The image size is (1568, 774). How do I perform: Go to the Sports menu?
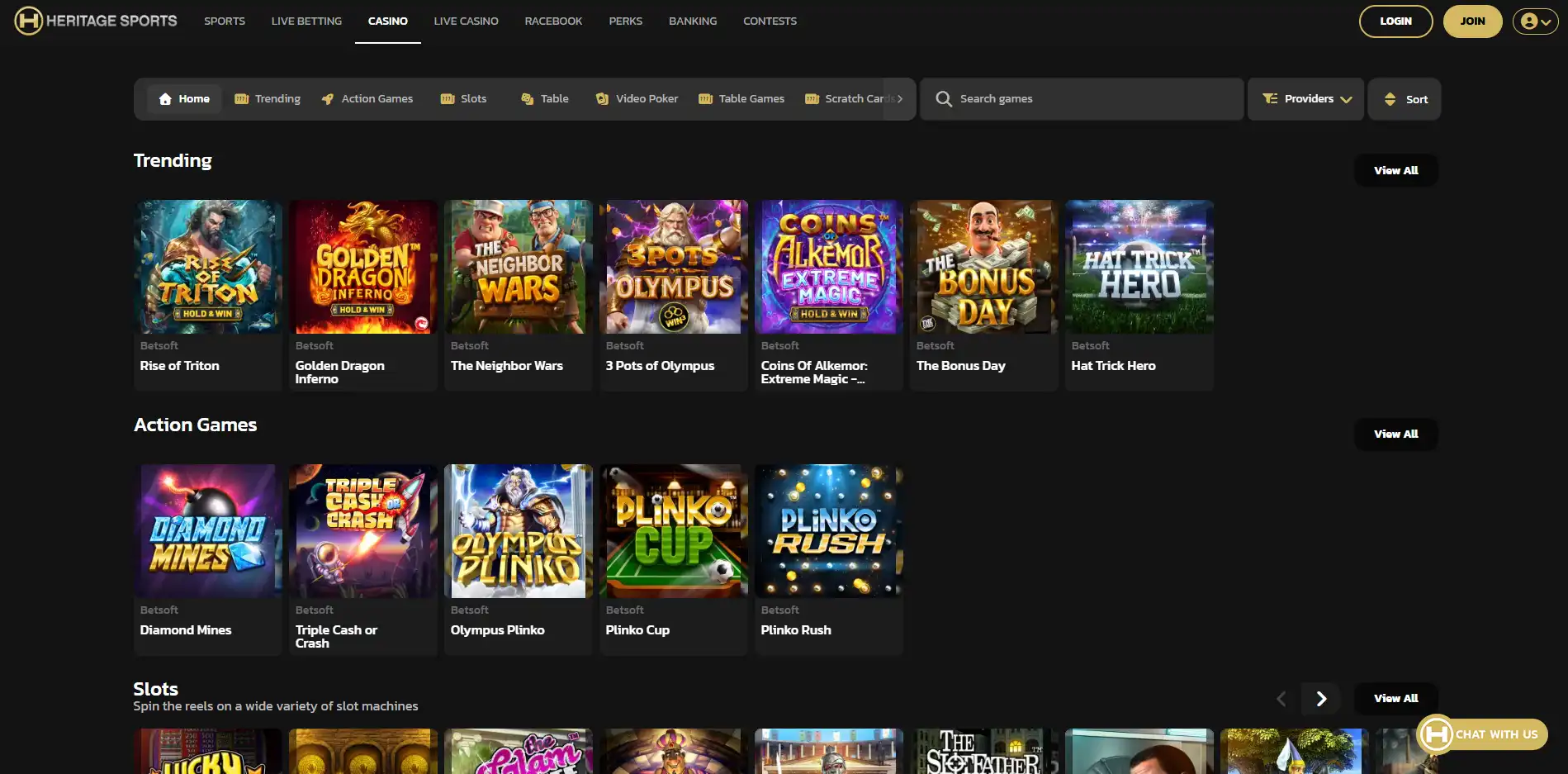coord(225,21)
